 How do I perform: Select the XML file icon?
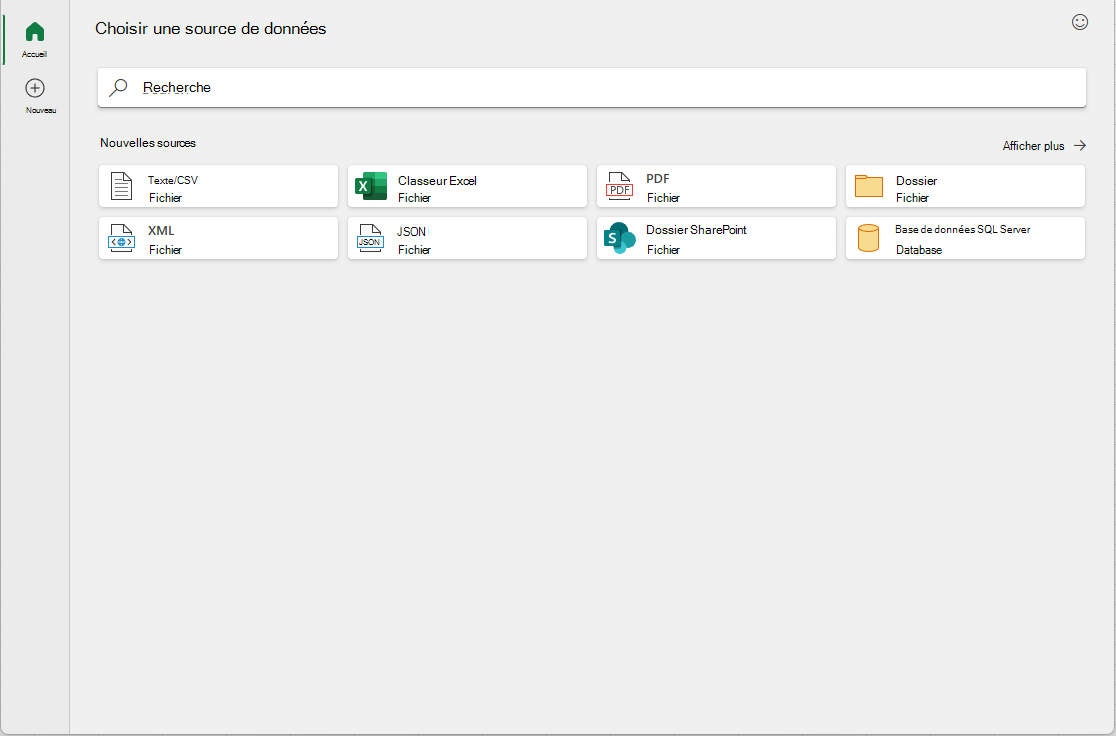(122, 238)
